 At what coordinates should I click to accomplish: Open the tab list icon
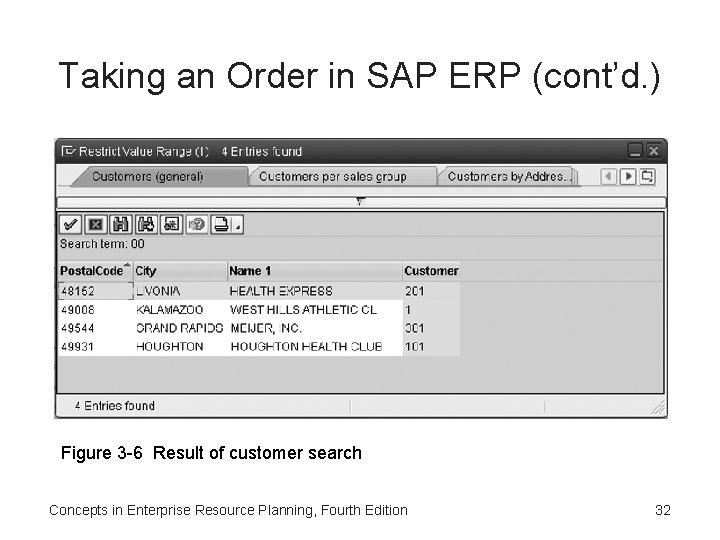pyautogui.click(x=647, y=177)
